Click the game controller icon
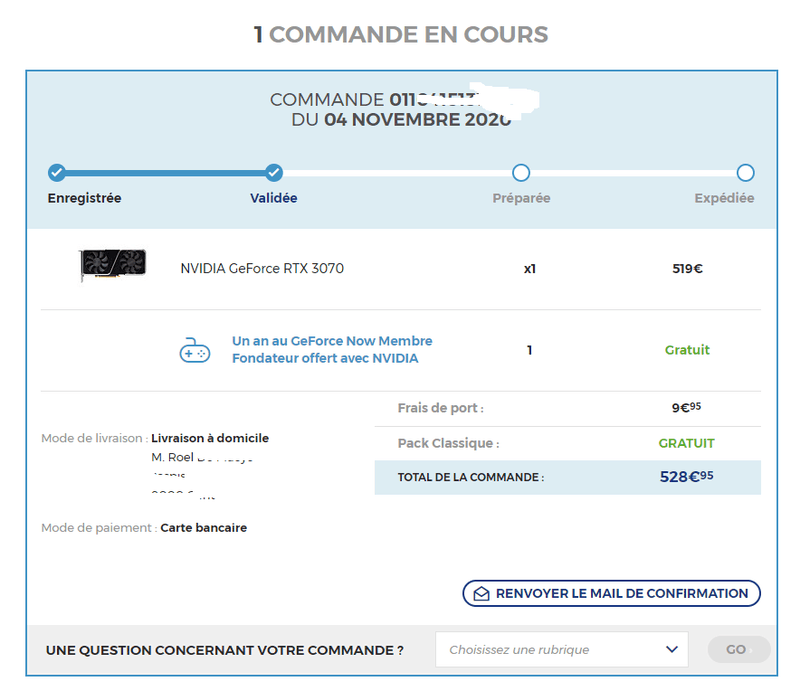Viewport: 800px width, 691px height. pos(194,350)
